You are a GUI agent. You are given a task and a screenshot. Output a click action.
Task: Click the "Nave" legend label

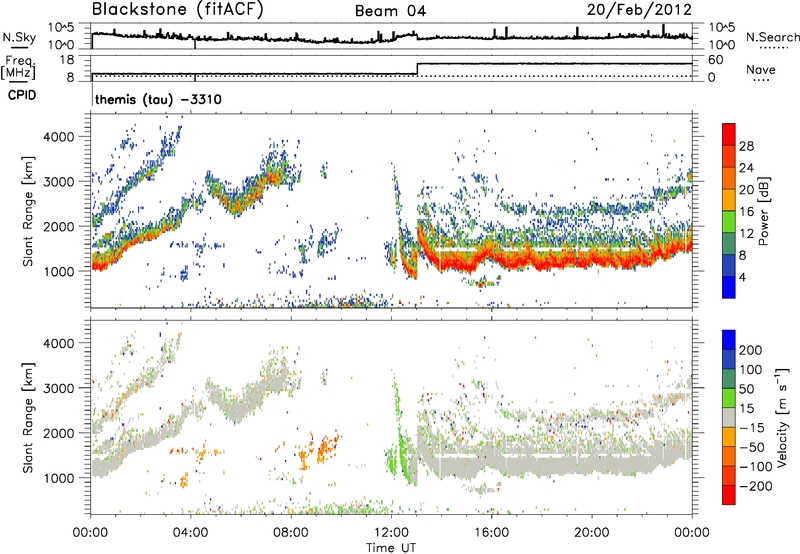pos(761,69)
